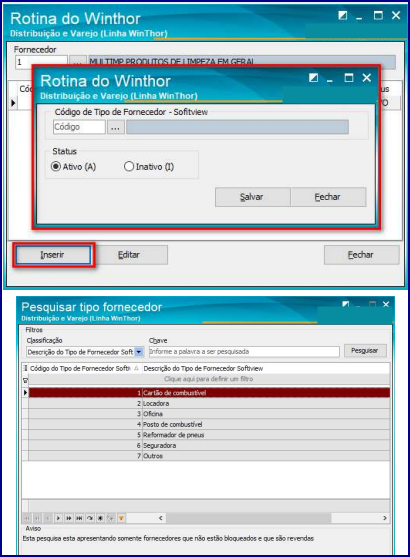Click horizontal scrollbar right arrow
This screenshot has height=557, width=410.
point(385,518)
